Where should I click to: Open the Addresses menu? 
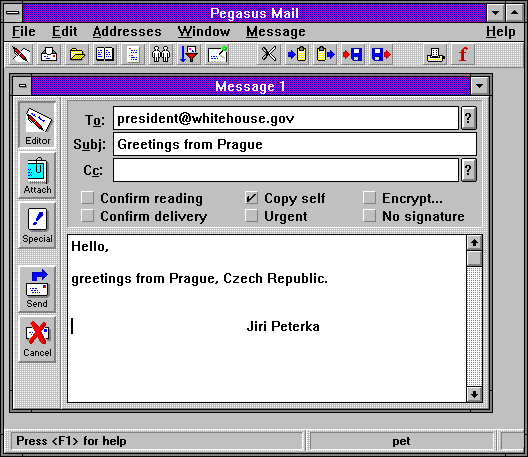127,32
